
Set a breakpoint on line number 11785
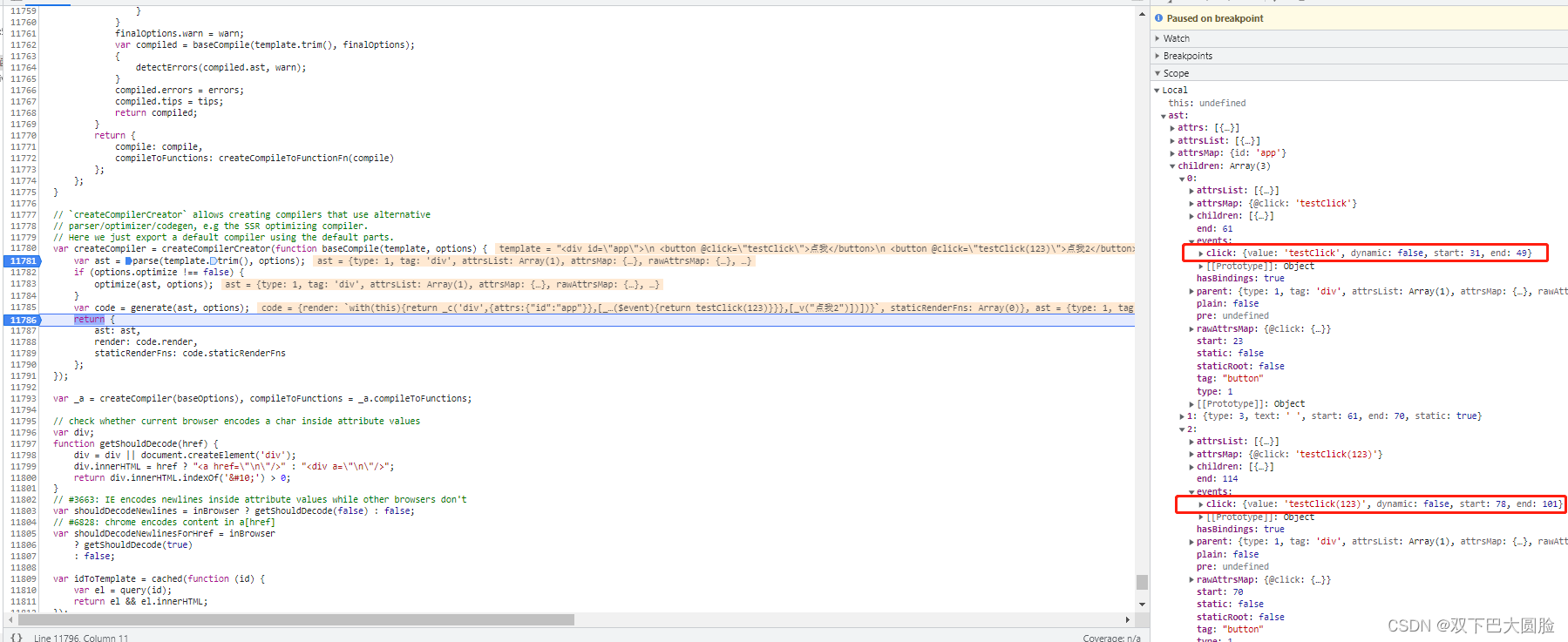click(x=24, y=307)
